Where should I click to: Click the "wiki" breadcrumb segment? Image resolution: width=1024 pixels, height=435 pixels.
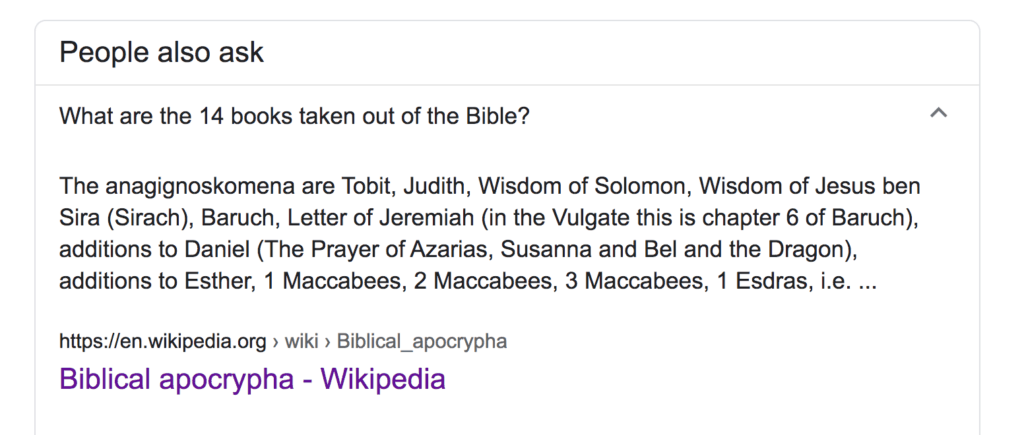(x=301, y=342)
